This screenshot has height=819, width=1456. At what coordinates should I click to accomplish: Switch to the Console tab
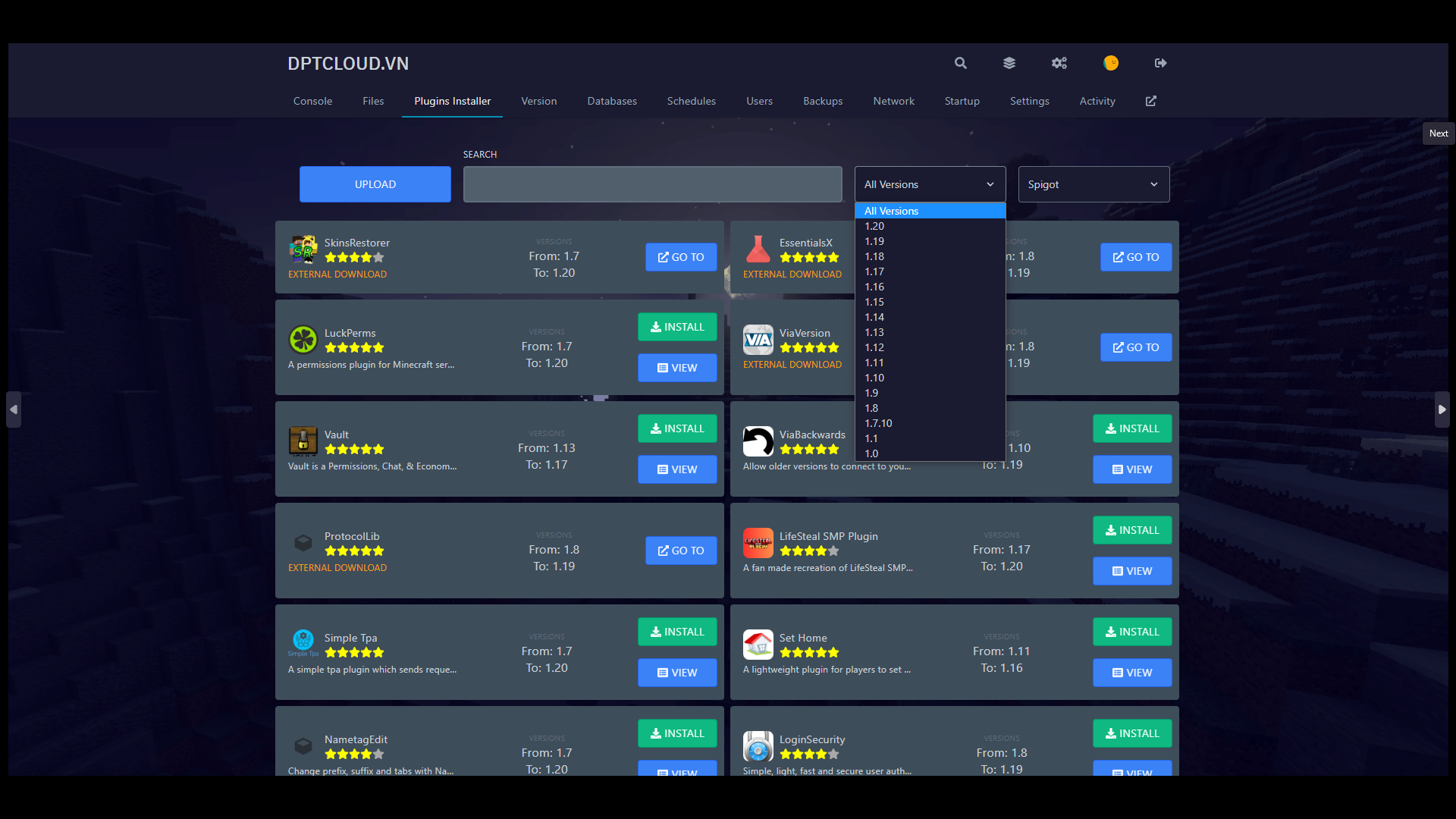(312, 101)
